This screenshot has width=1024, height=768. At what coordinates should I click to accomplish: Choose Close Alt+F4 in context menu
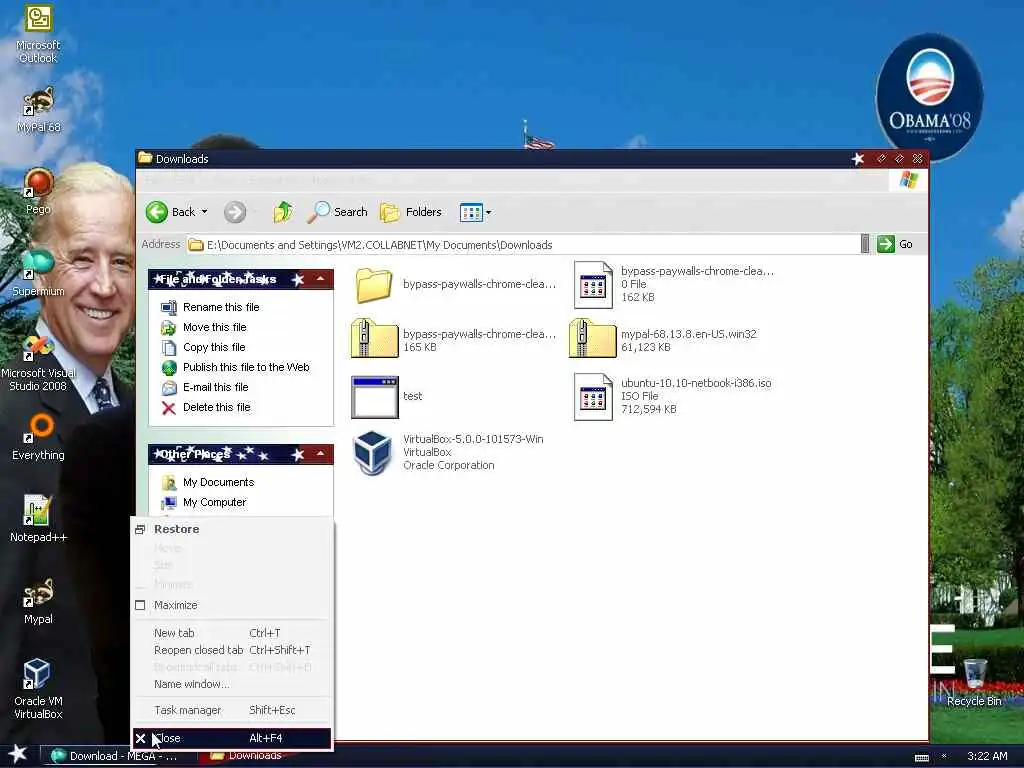point(232,738)
